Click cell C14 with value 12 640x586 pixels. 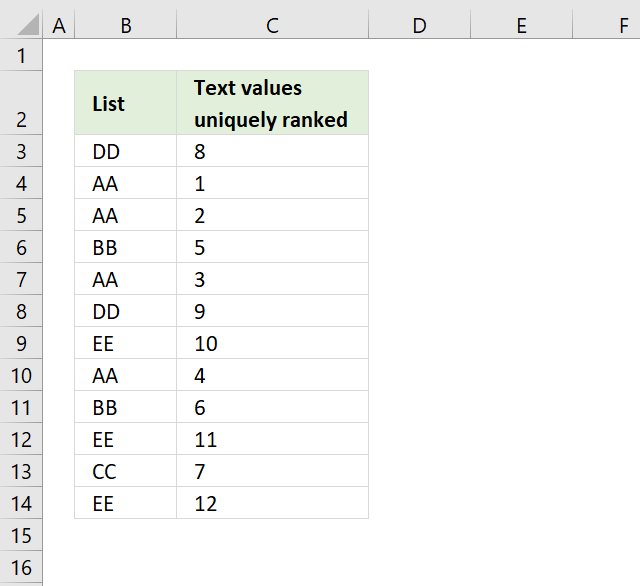tap(273, 503)
